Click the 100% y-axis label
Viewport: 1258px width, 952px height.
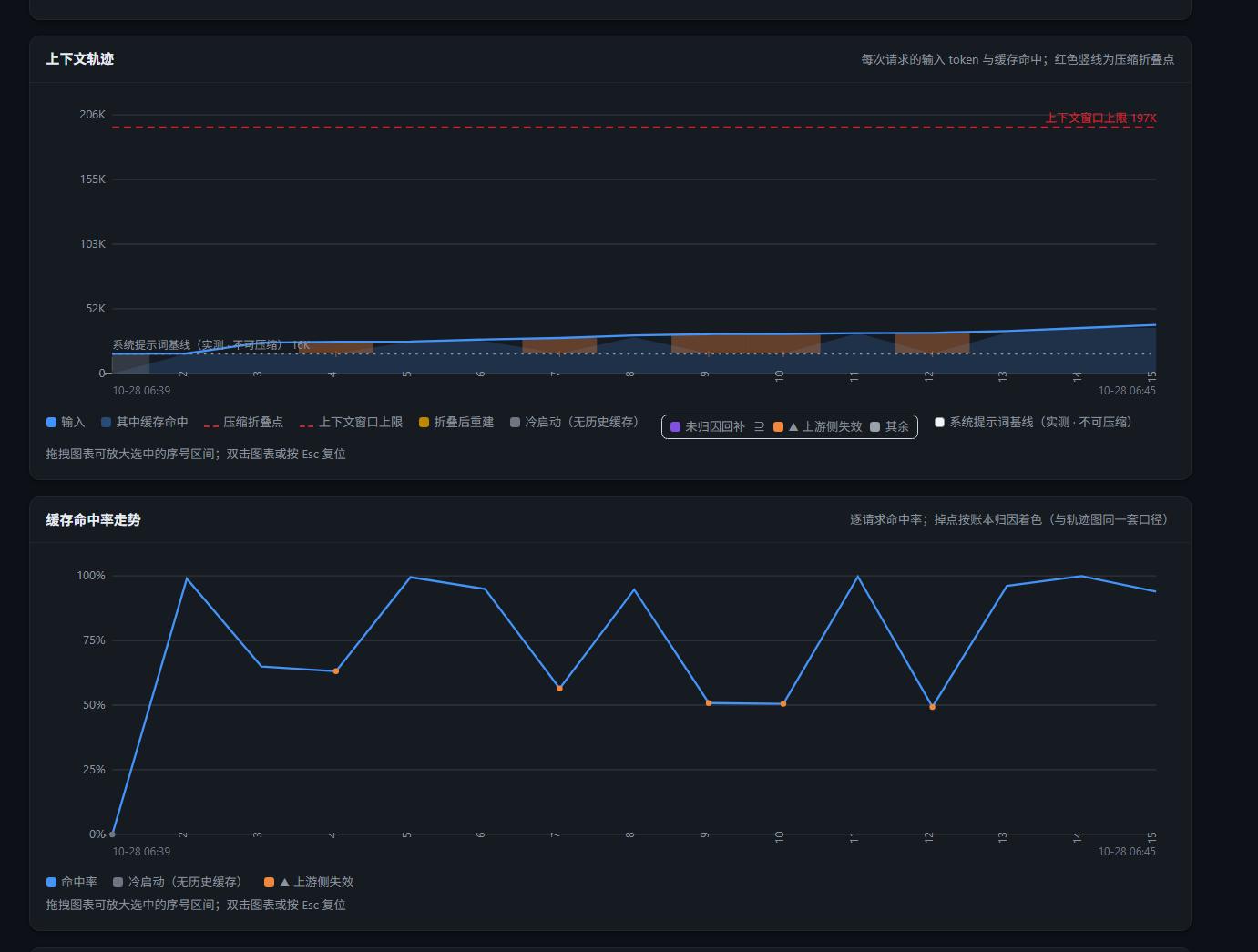[x=91, y=576]
